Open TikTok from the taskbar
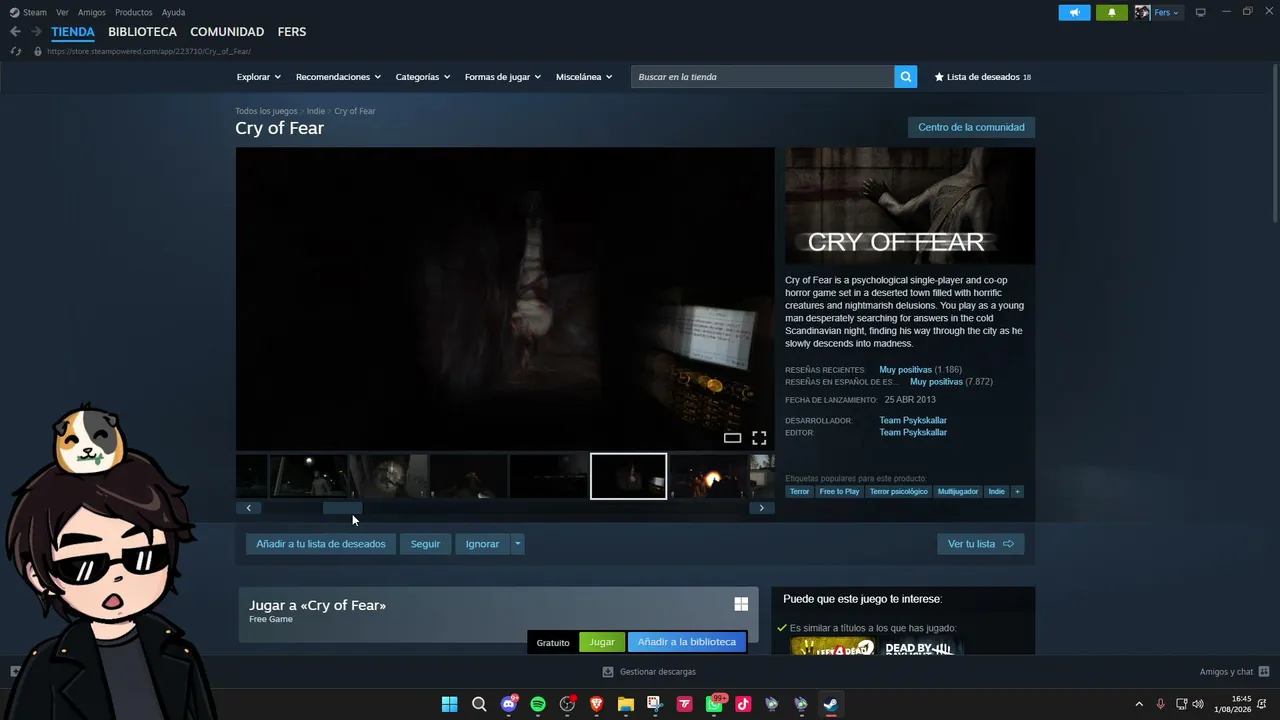The image size is (1280, 720). coord(743,704)
